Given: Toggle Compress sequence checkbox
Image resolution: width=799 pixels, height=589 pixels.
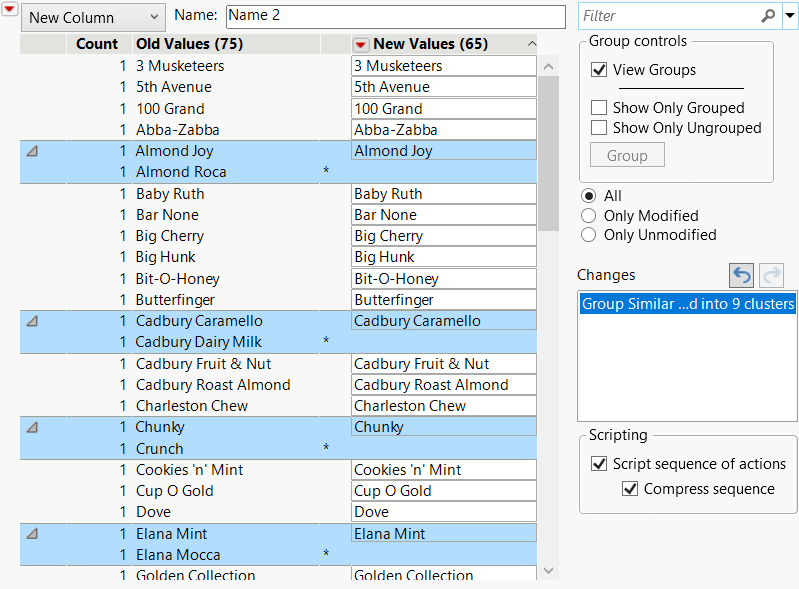Looking at the screenshot, I should (x=630, y=489).
